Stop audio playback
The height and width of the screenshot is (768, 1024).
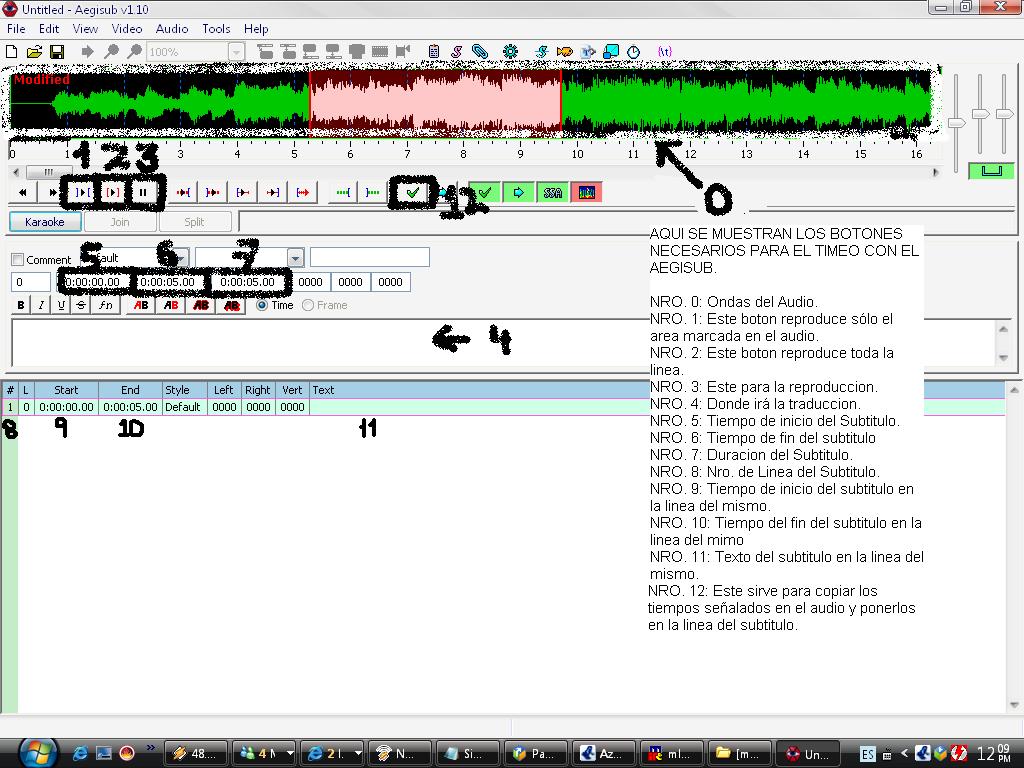[143, 193]
